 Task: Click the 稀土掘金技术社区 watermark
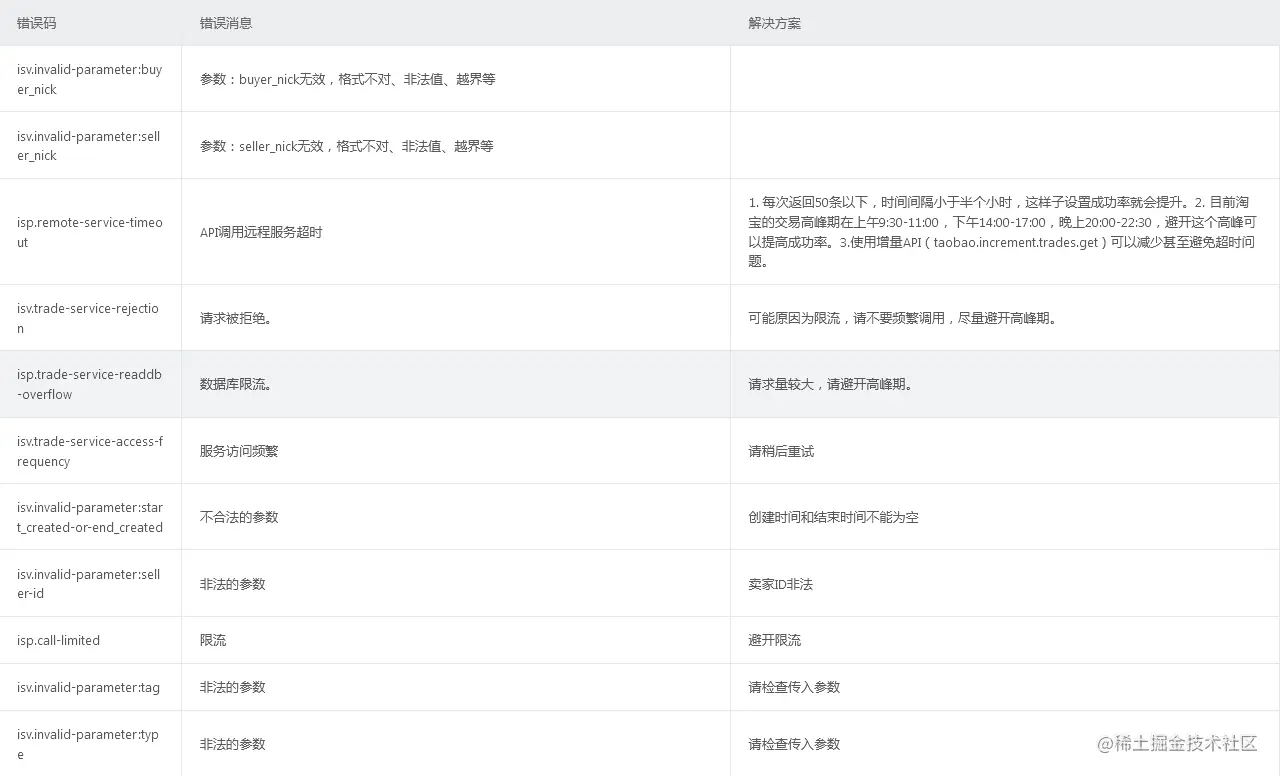1176,744
